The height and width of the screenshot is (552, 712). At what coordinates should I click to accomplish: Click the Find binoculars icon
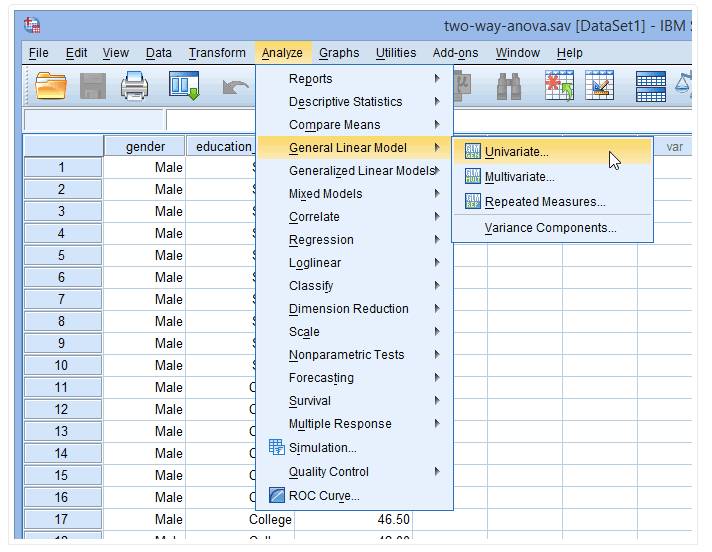509,86
